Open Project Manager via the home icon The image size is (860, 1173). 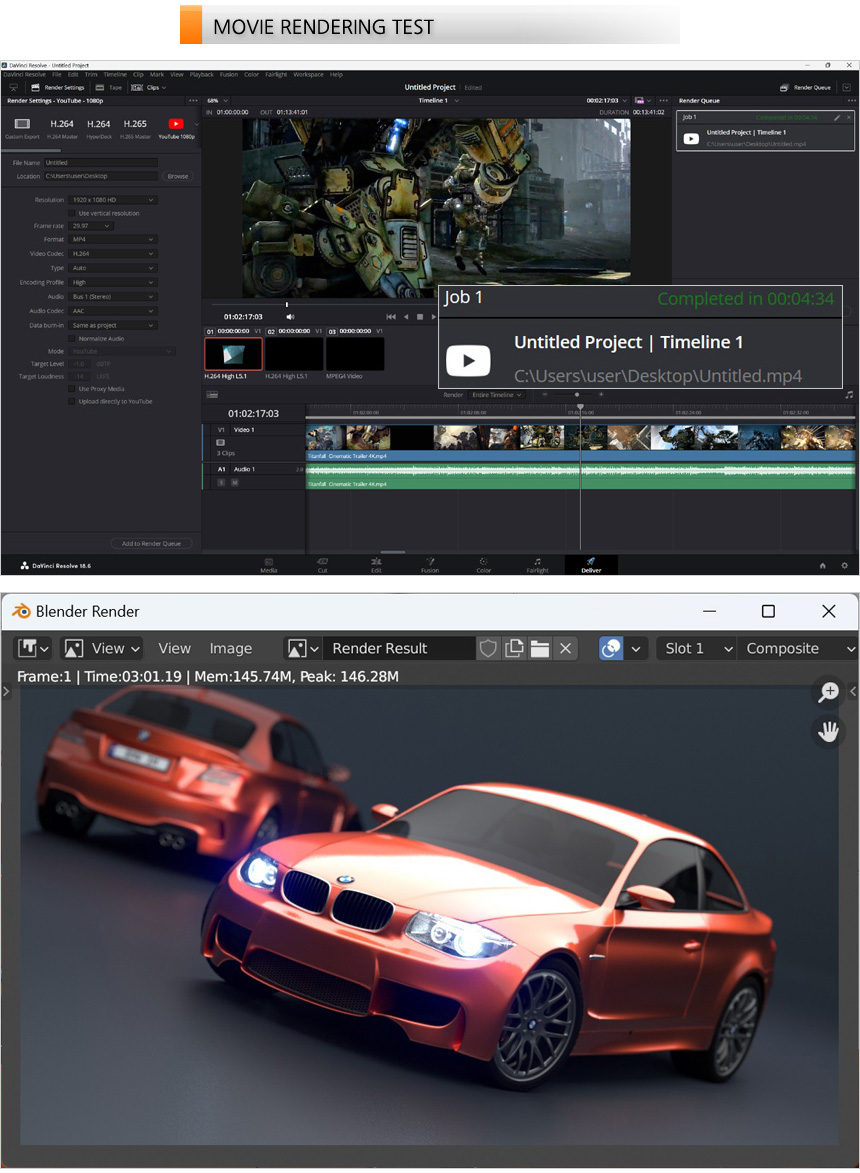[x=823, y=566]
